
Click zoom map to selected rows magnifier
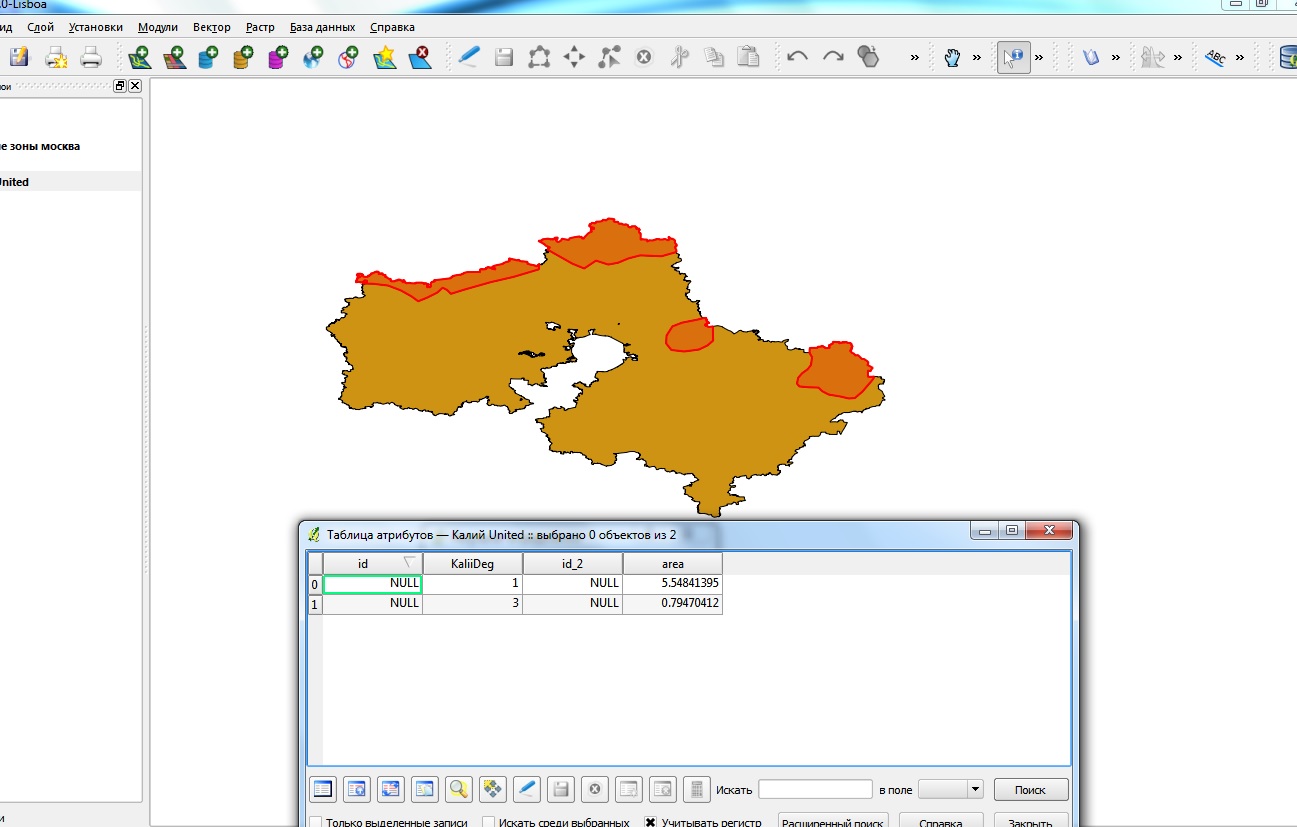click(458, 789)
